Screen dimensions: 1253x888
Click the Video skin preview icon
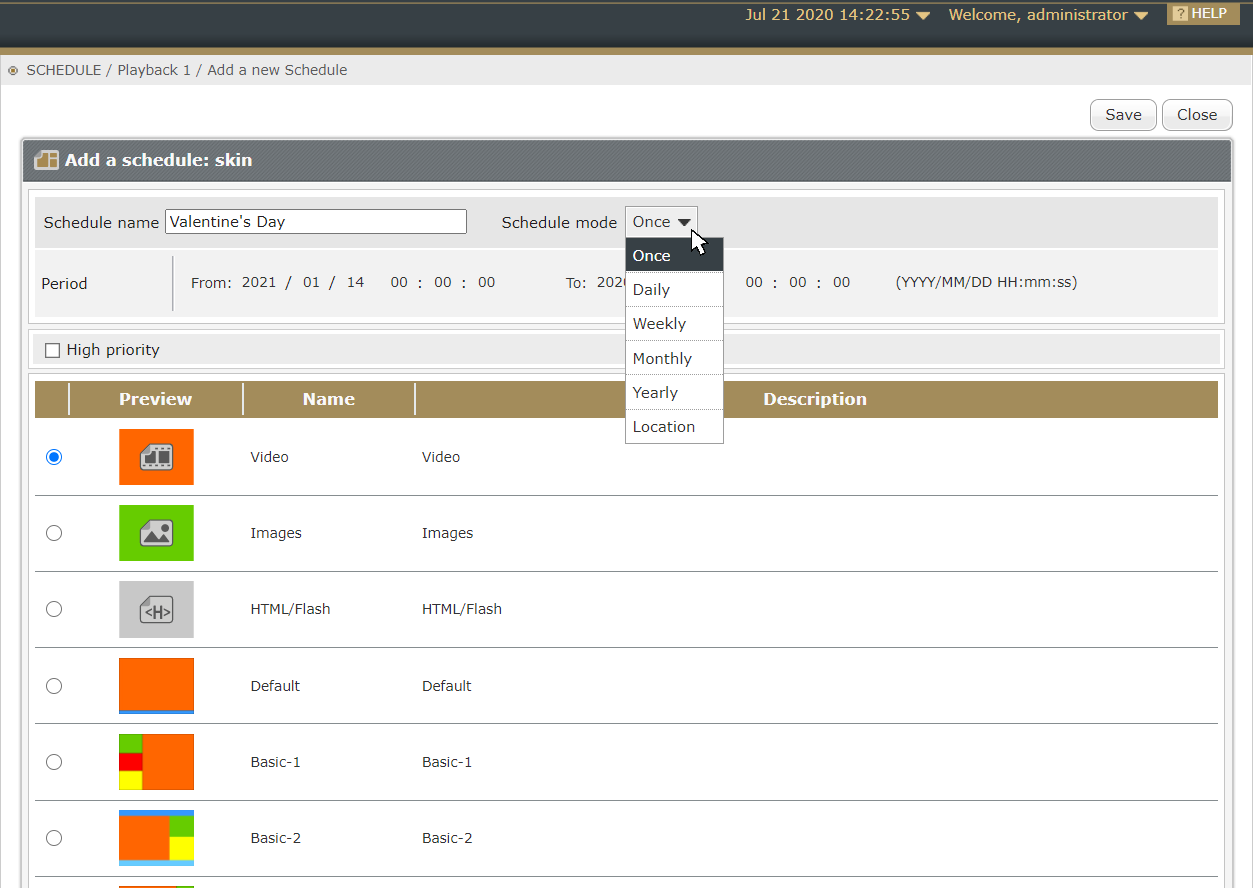pos(156,457)
